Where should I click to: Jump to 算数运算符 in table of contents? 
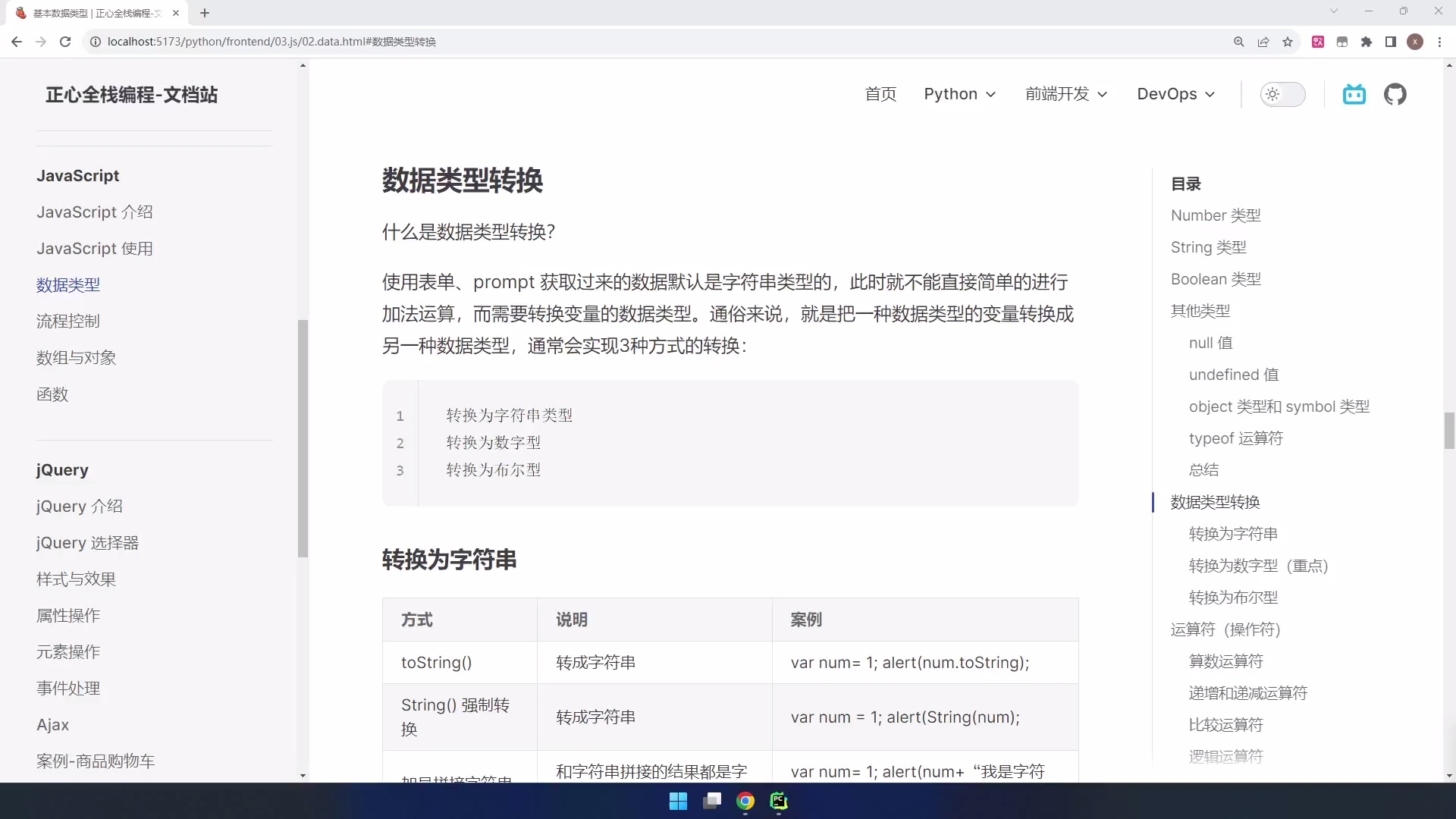coord(1226,661)
